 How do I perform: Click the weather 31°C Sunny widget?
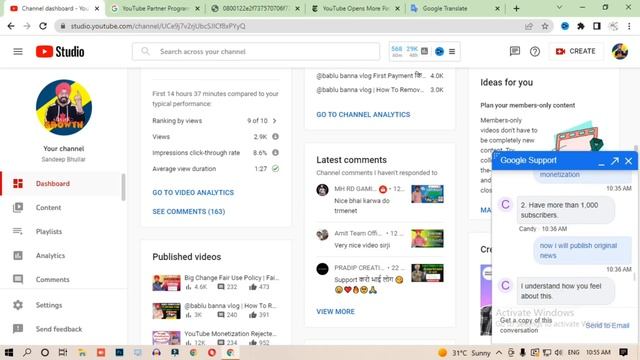(x=464, y=353)
